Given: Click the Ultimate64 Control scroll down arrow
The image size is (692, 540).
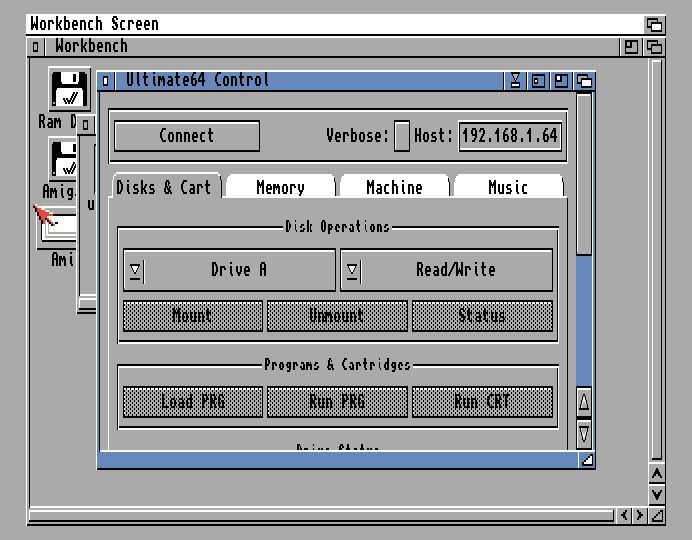Looking at the screenshot, I should coord(583,434).
